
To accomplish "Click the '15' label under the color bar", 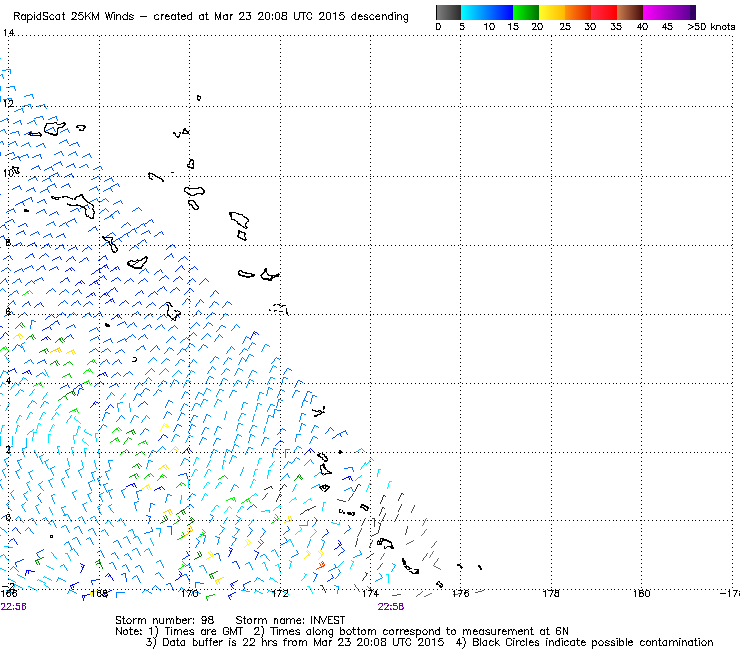I will click(x=513, y=27).
